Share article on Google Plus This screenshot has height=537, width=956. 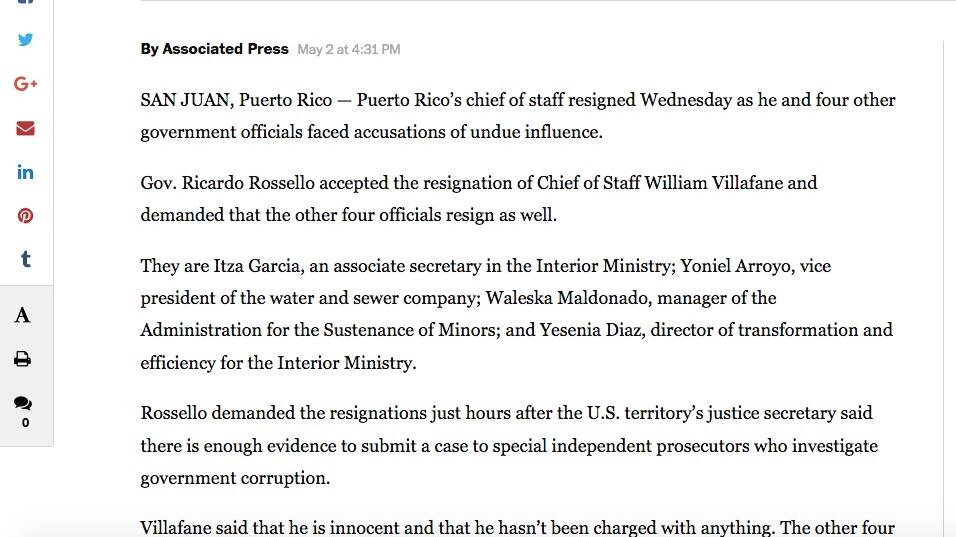coord(25,84)
